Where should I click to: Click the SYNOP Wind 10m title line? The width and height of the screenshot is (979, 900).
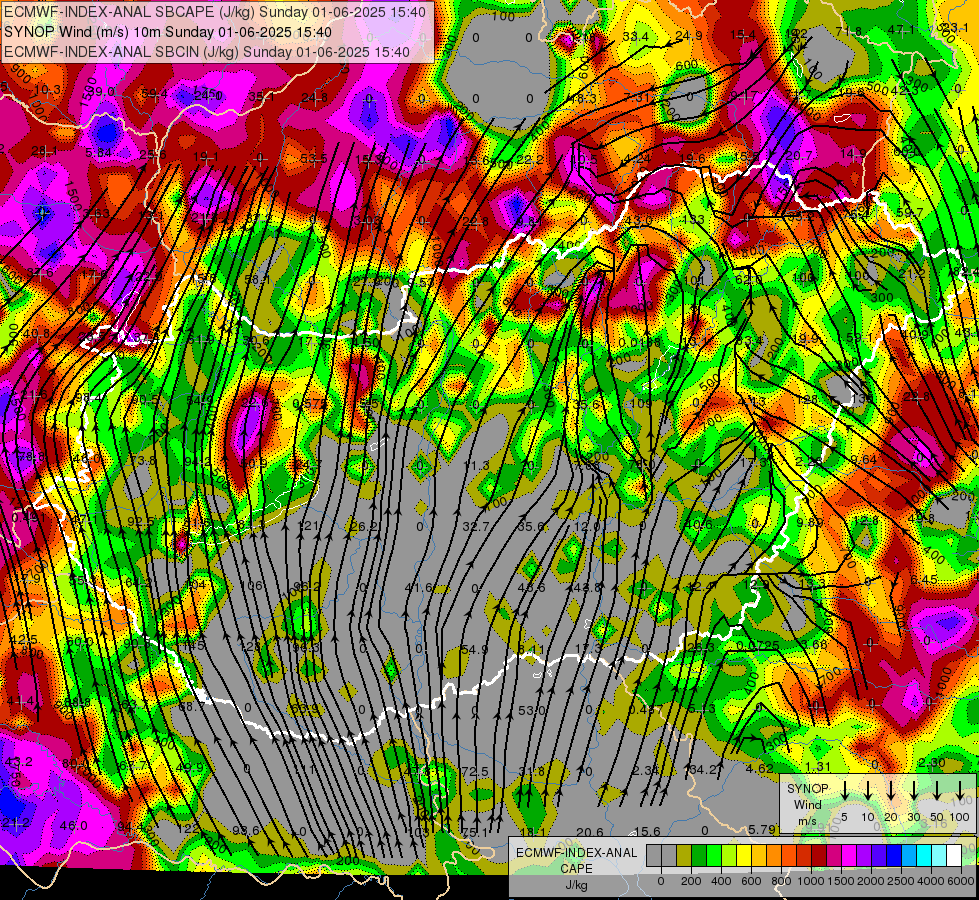(x=168, y=32)
